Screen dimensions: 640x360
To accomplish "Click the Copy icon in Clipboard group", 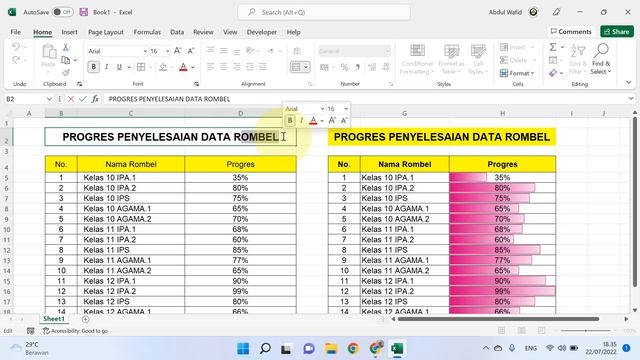I will [65, 60].
